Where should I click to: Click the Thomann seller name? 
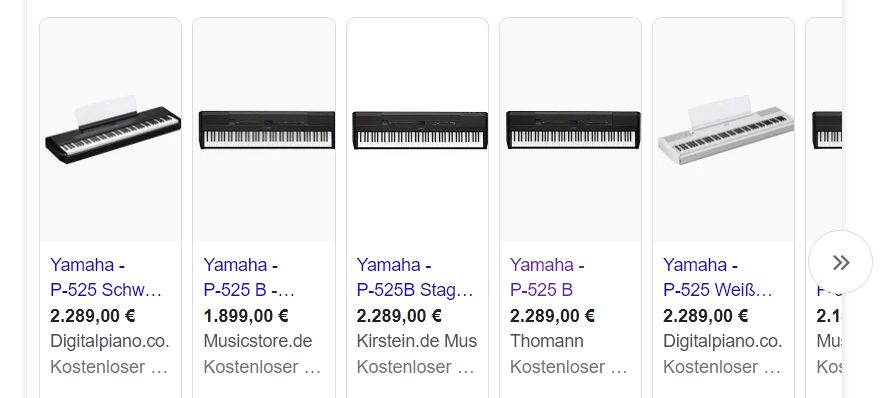click(x=547, y=341)
